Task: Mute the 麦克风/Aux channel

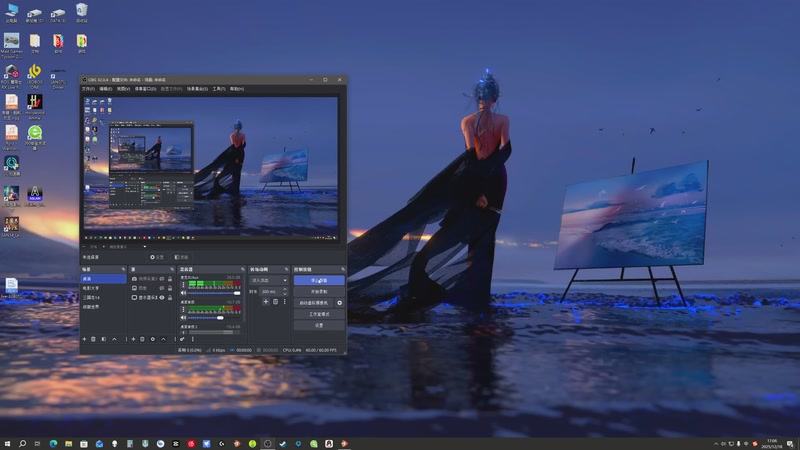Action: 183,292
